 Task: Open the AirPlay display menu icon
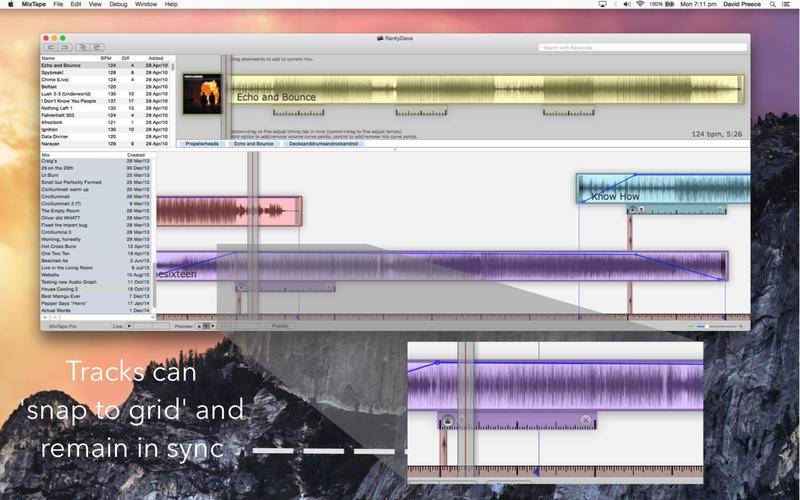coord(603,4)
